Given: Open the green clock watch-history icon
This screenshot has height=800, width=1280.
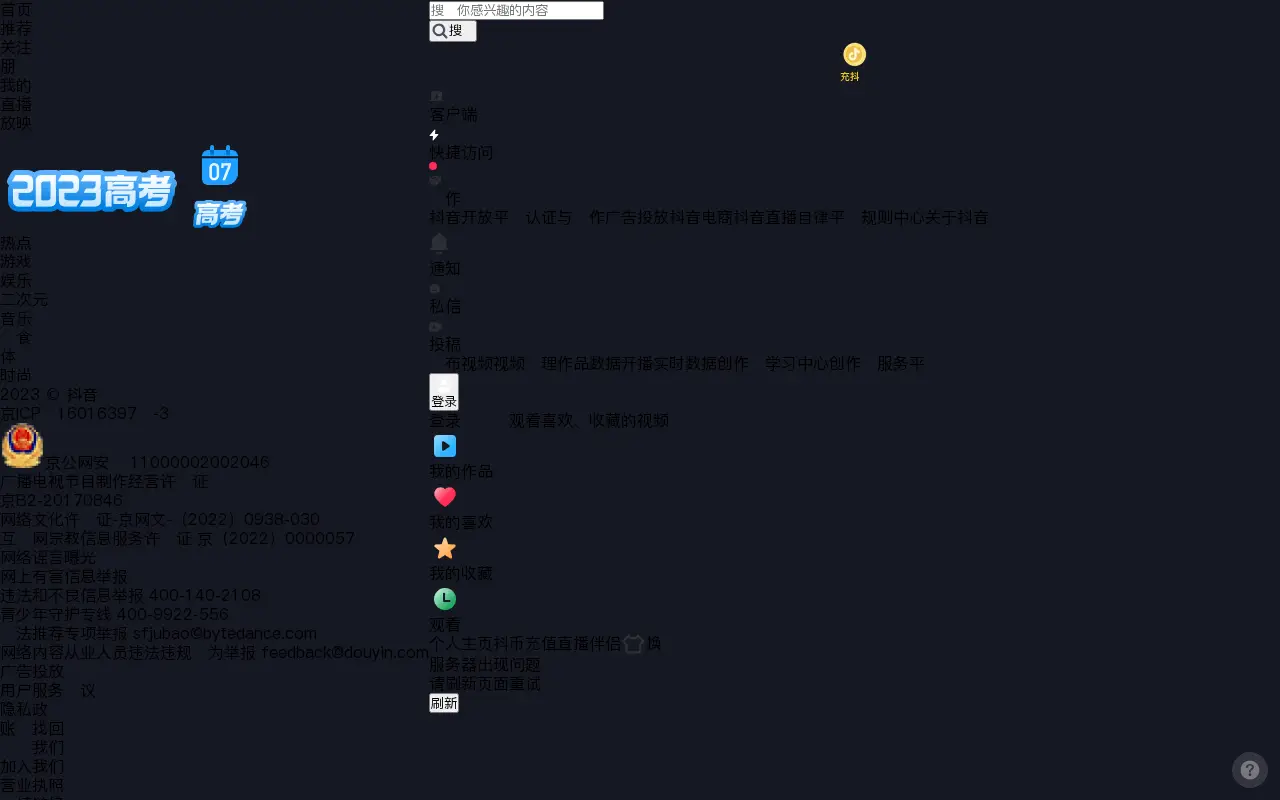Looking at the screenshot, I should 445,599.
